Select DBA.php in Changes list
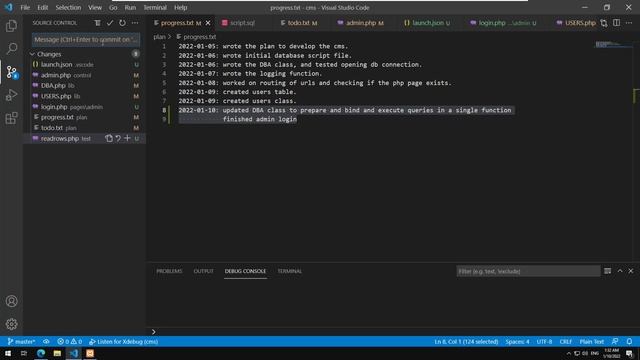The width and height of the screenshot is (640, 360). (85, 85)
